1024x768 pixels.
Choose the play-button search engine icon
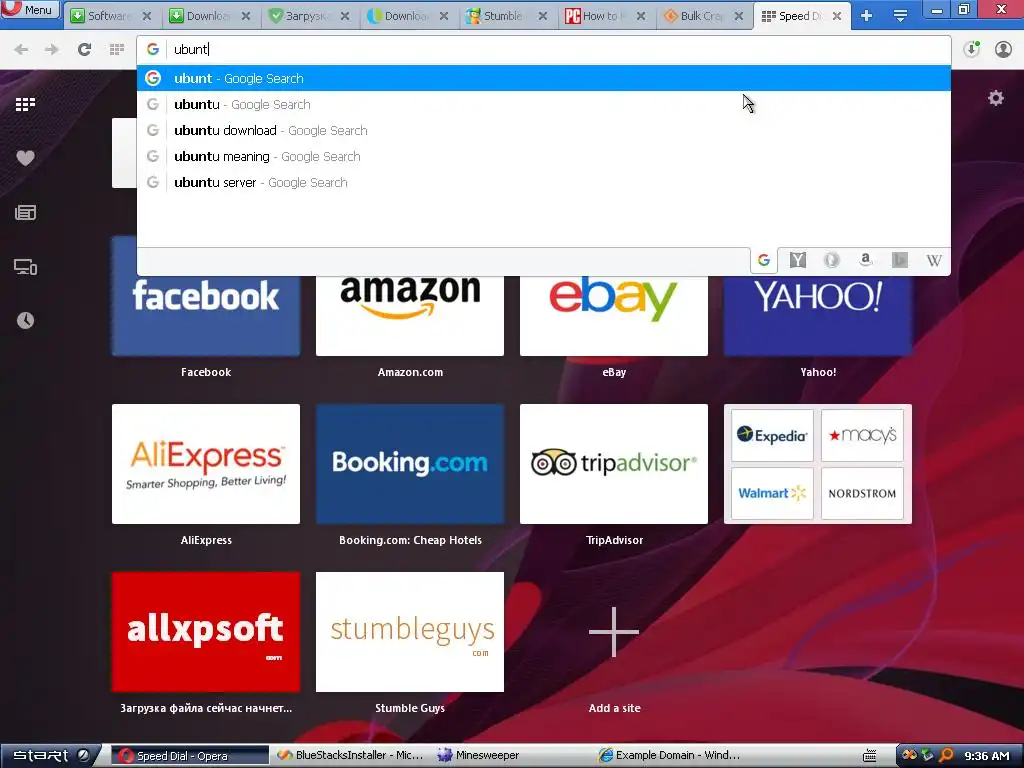[900, 260]
